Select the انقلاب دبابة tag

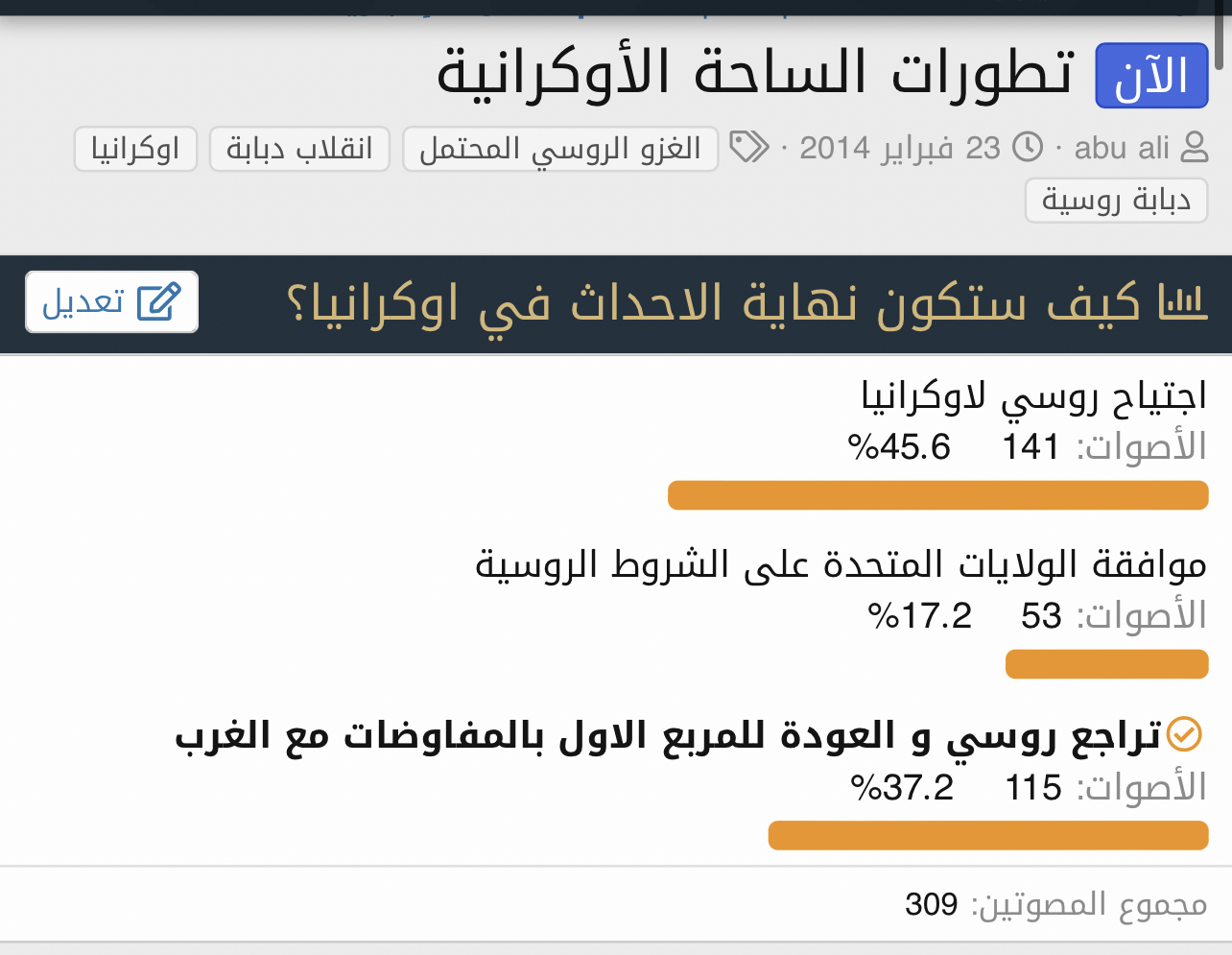pos(299,149)
